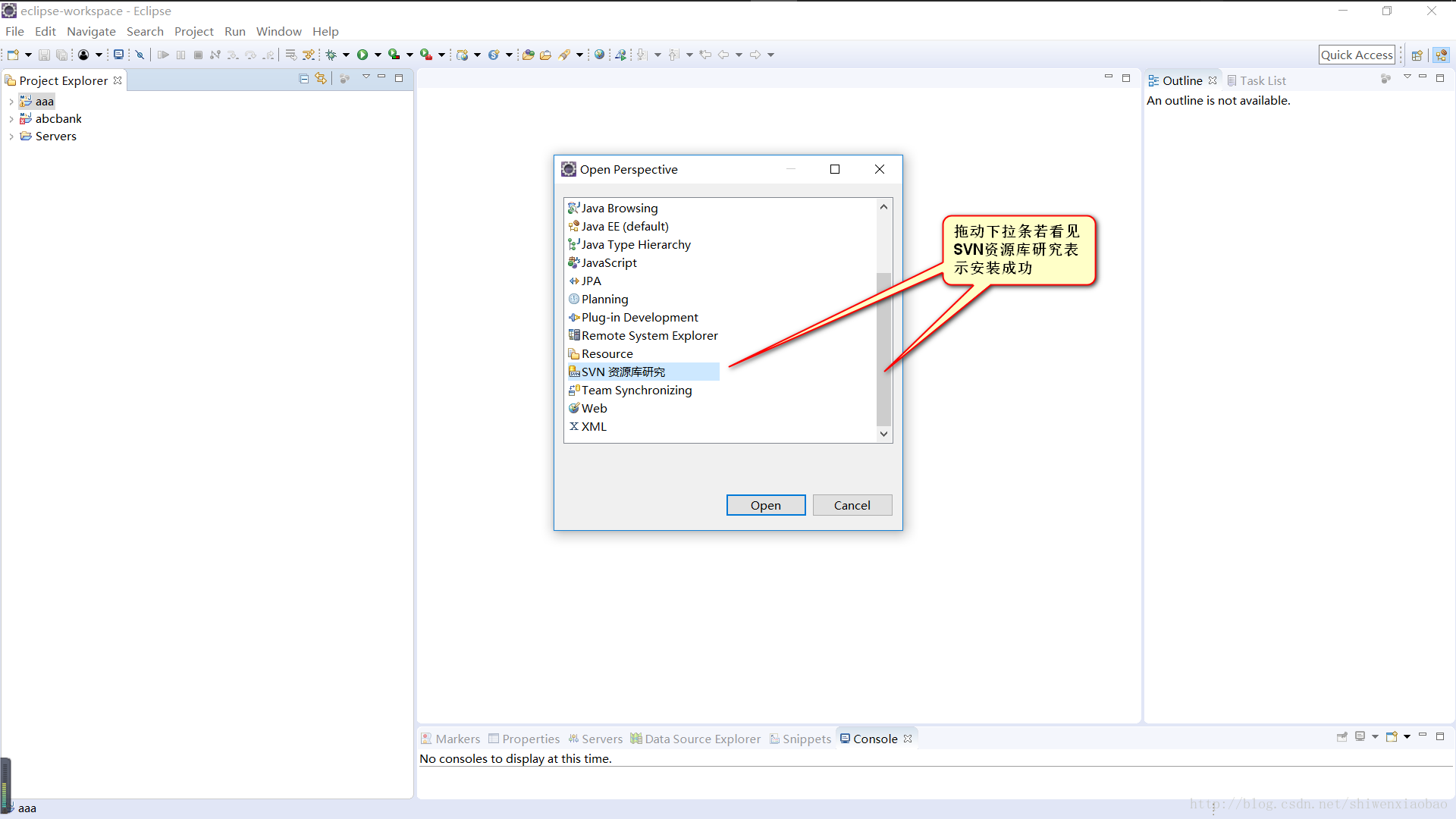Maximize the Open Perspective dialog

pos(835,169)
